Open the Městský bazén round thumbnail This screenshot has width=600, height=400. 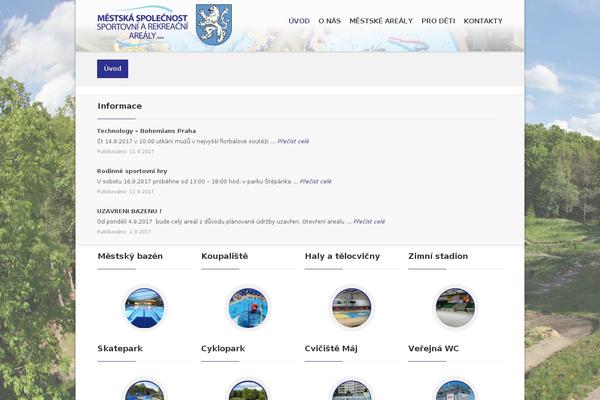[x=145, y=308]
